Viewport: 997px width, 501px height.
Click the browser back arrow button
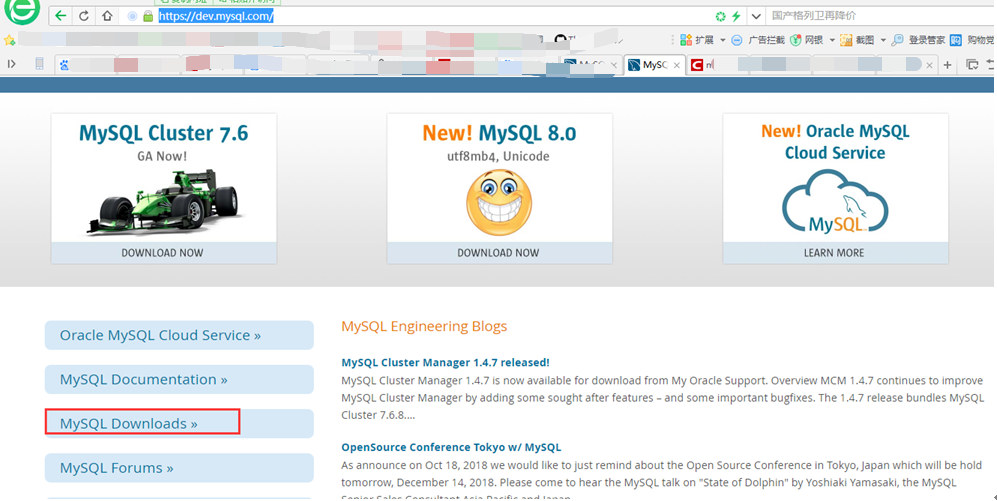pyautogui.click(x=60, y=15)
